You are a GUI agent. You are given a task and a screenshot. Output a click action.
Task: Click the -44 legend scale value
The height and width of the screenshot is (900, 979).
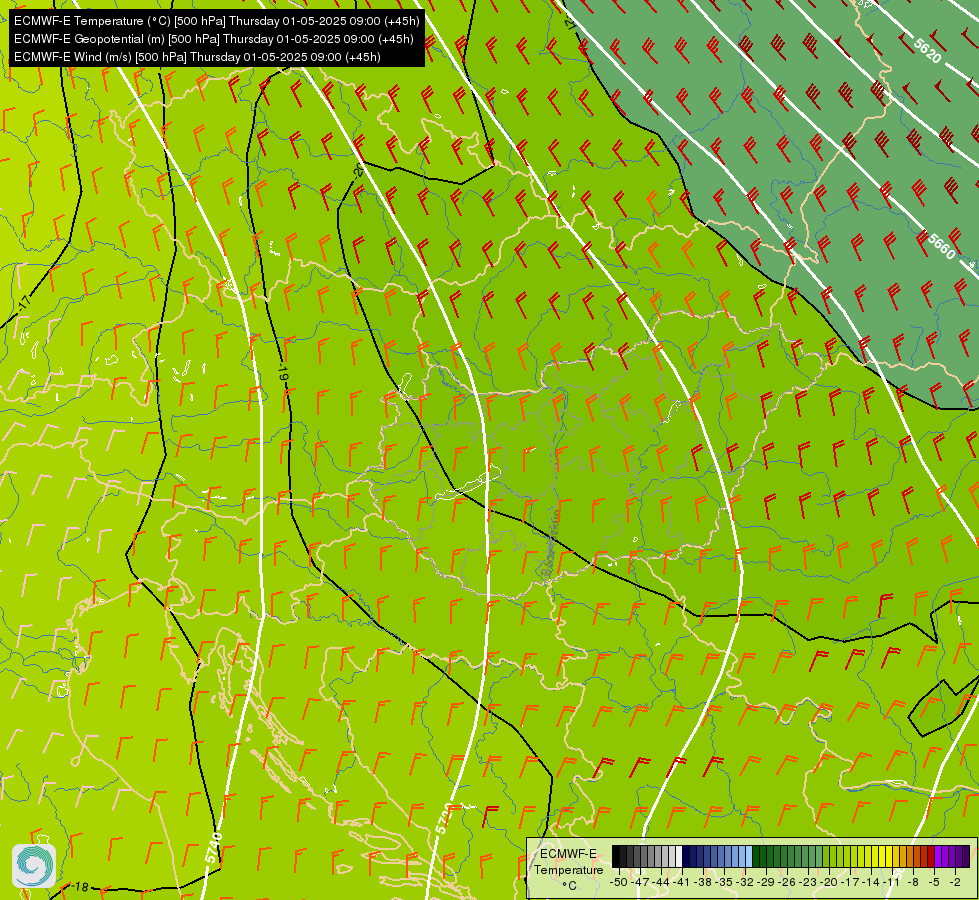(661, 882)
